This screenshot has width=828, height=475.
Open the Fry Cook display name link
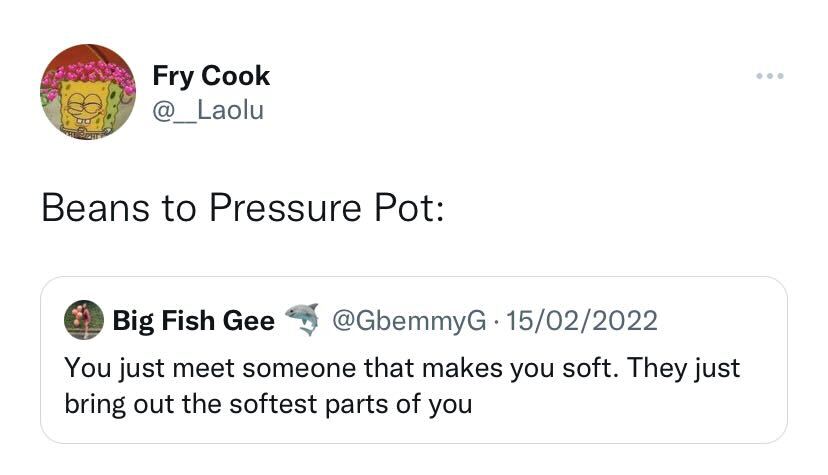pyautogui.click(x=211, y=76)
